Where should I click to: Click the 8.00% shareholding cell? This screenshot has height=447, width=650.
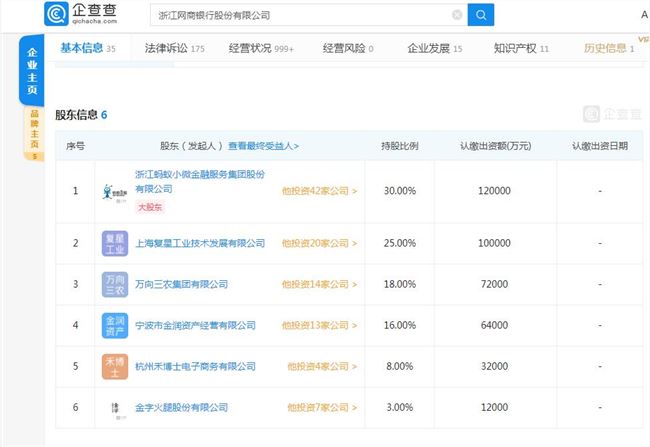click(x=400, y=367)
